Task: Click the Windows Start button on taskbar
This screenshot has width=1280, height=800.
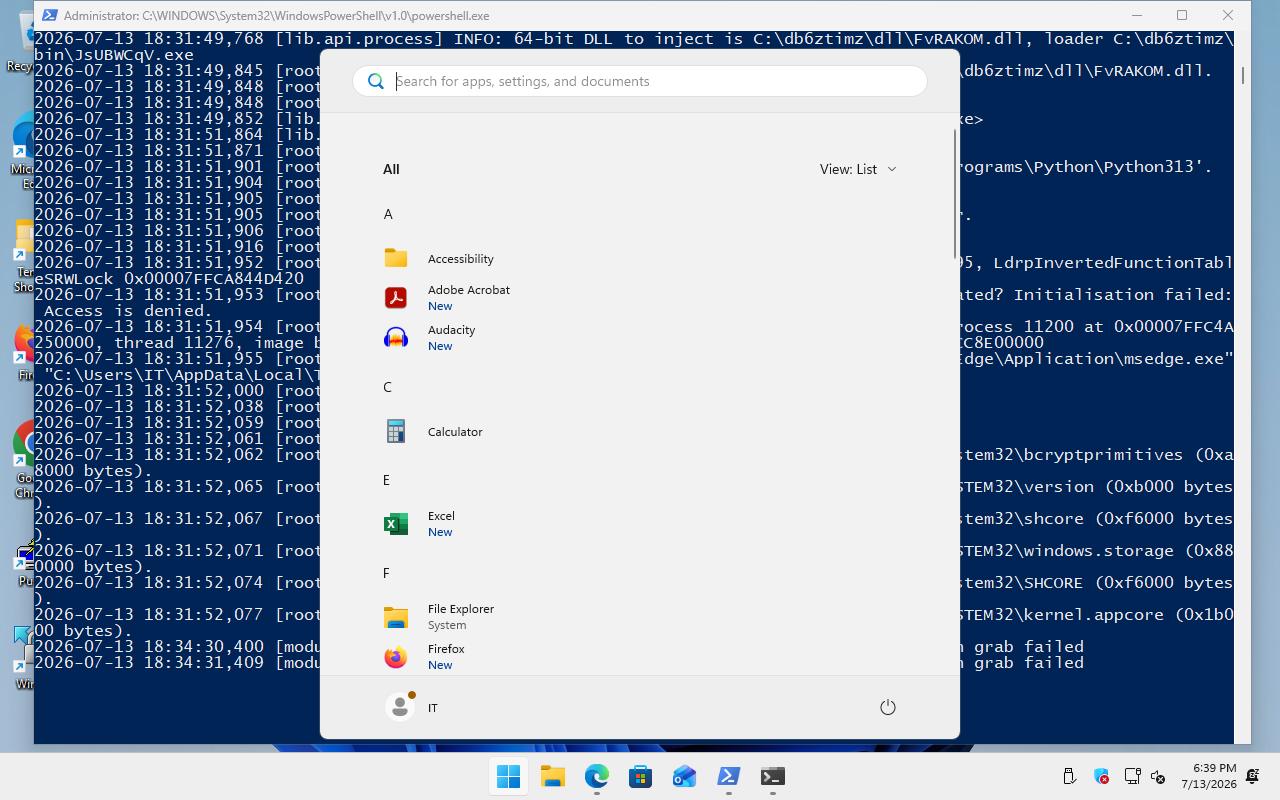Action: pyautogui.click(x=508, y=776)
